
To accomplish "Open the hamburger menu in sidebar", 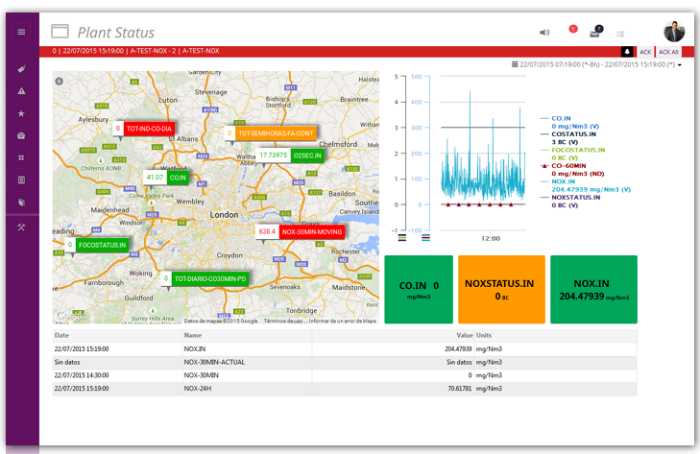I will click(21, 32).
